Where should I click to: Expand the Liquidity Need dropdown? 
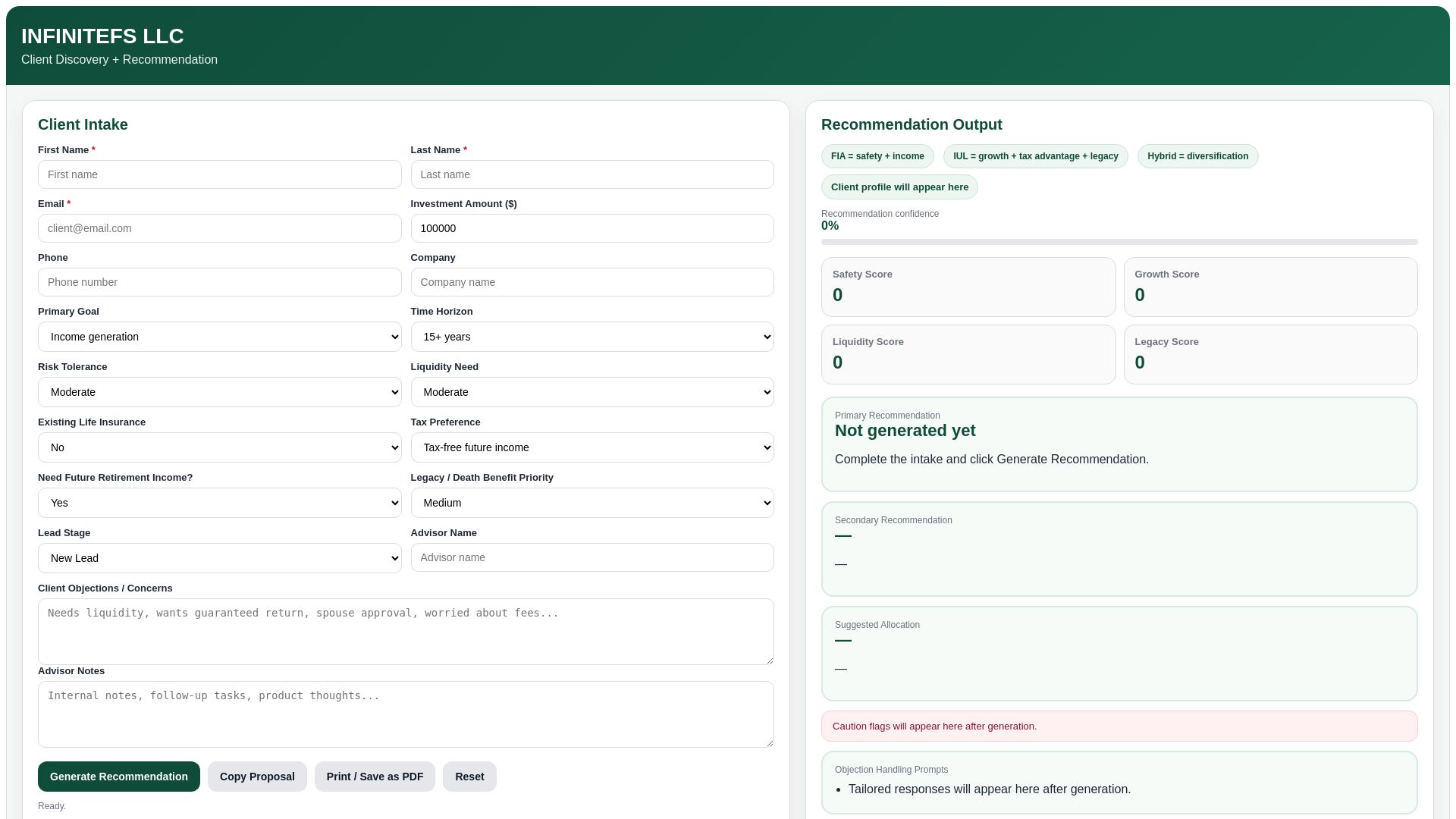tap(592, 392)
